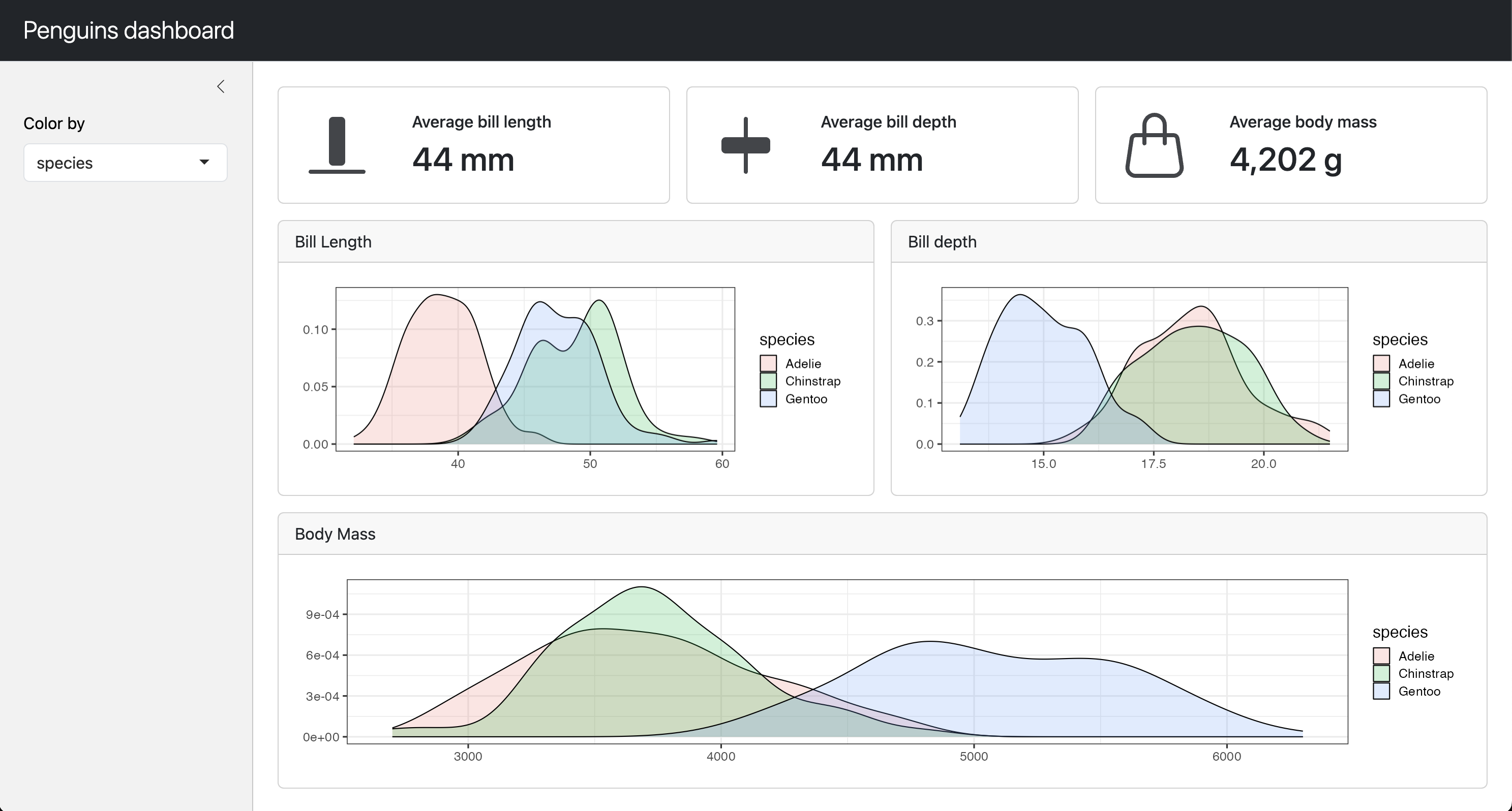
Task: Open the Color by species dropdown
Action: 125,163
